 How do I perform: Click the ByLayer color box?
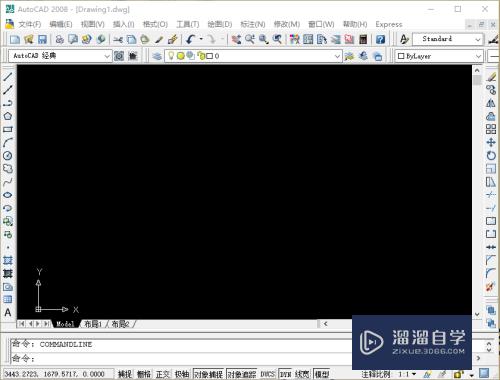[401, 56]
